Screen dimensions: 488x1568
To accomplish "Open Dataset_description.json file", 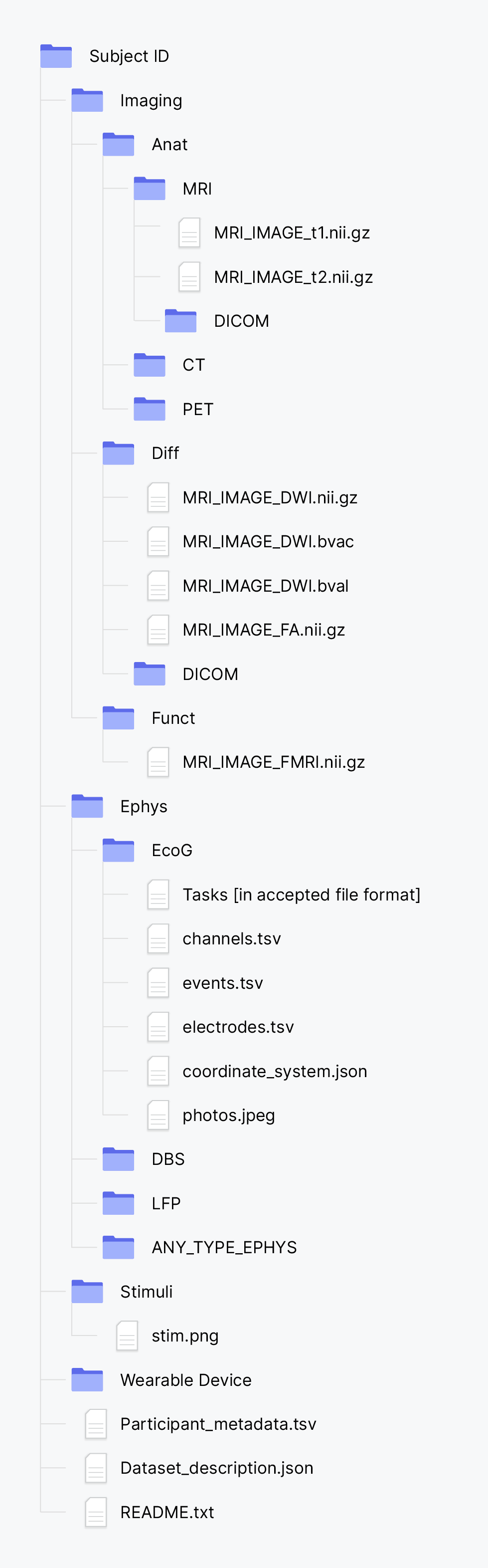I will [x=217, y=1468].
